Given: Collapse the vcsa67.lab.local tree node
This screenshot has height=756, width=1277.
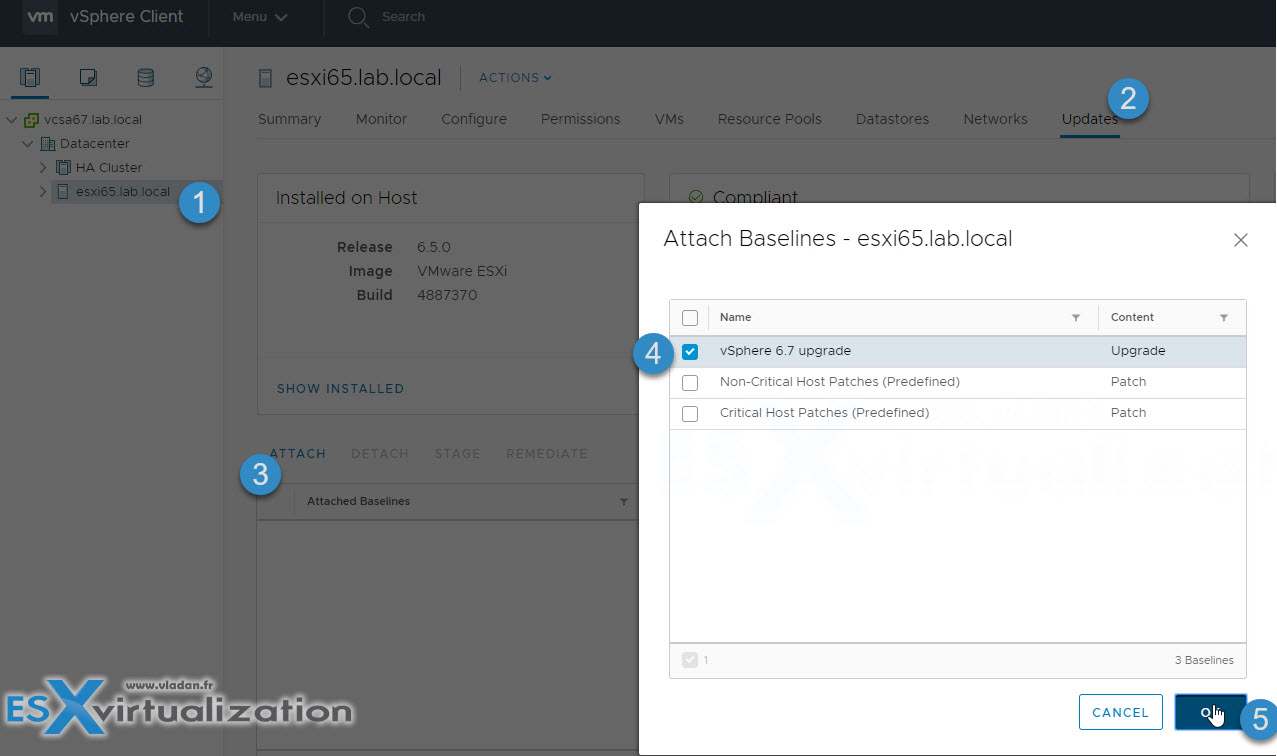Looking at the screenshot, I should pos(12,120).
